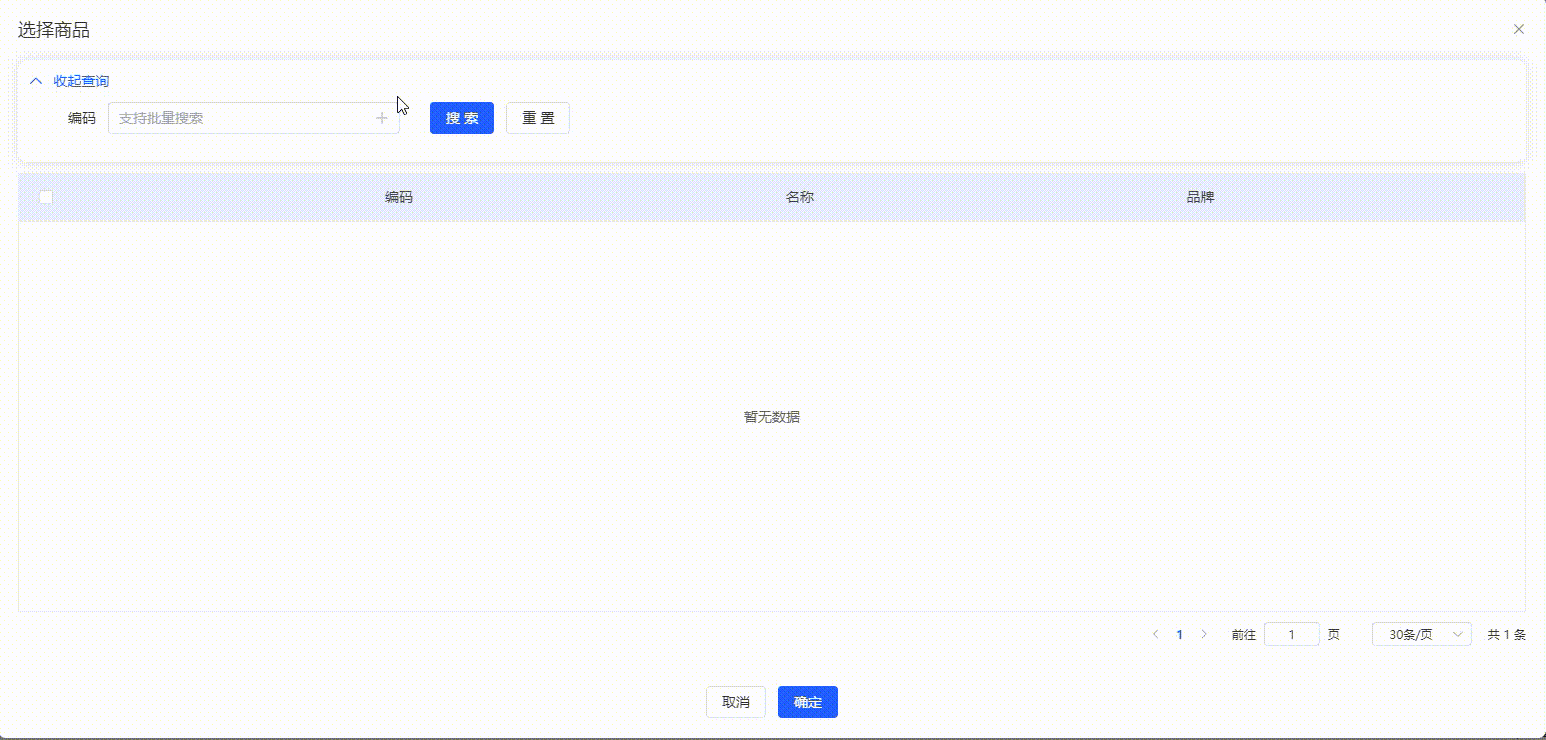This screenshot has width=1546, height=740.
Task: Cancel the dialog with 取消 button
Action: pyautogui.click(x=735, y=701)
